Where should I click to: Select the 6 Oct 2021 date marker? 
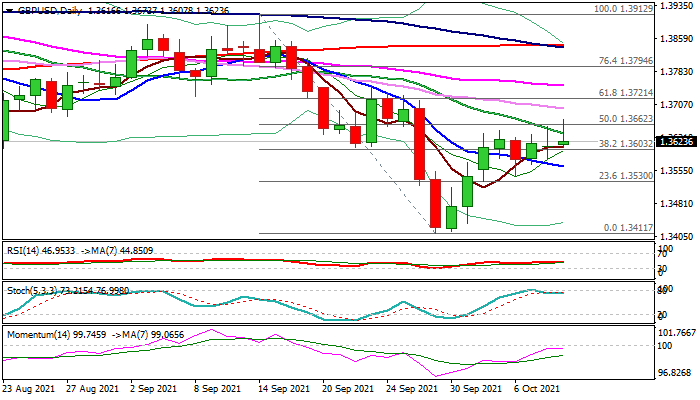[x=538, y=389]
